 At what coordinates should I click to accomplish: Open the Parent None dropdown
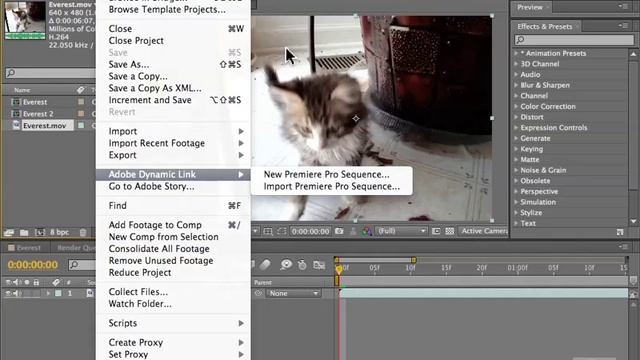pos(293,293)
